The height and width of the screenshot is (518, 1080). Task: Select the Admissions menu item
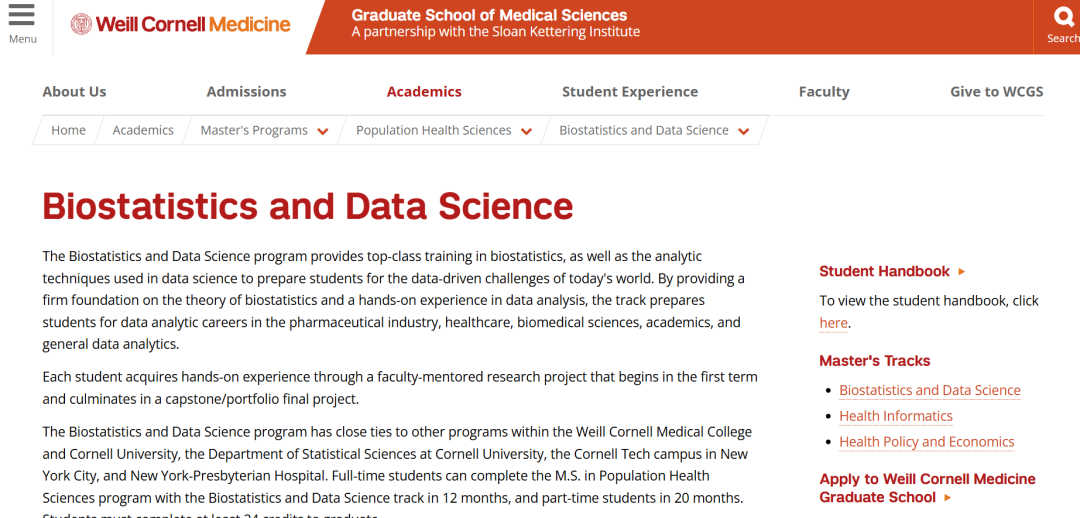click(246, 91)
